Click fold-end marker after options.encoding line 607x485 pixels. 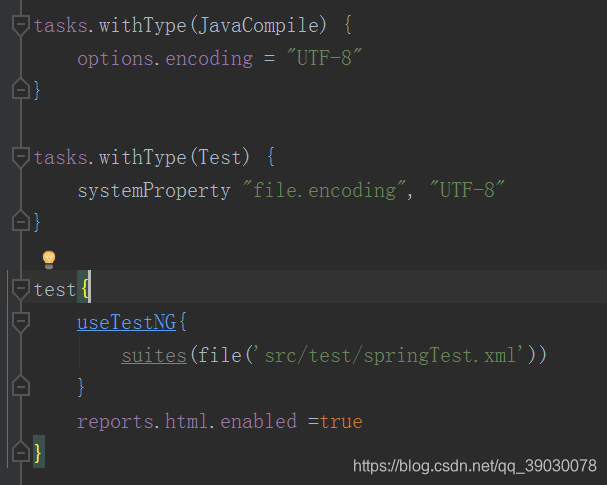[x=21, y=89]
